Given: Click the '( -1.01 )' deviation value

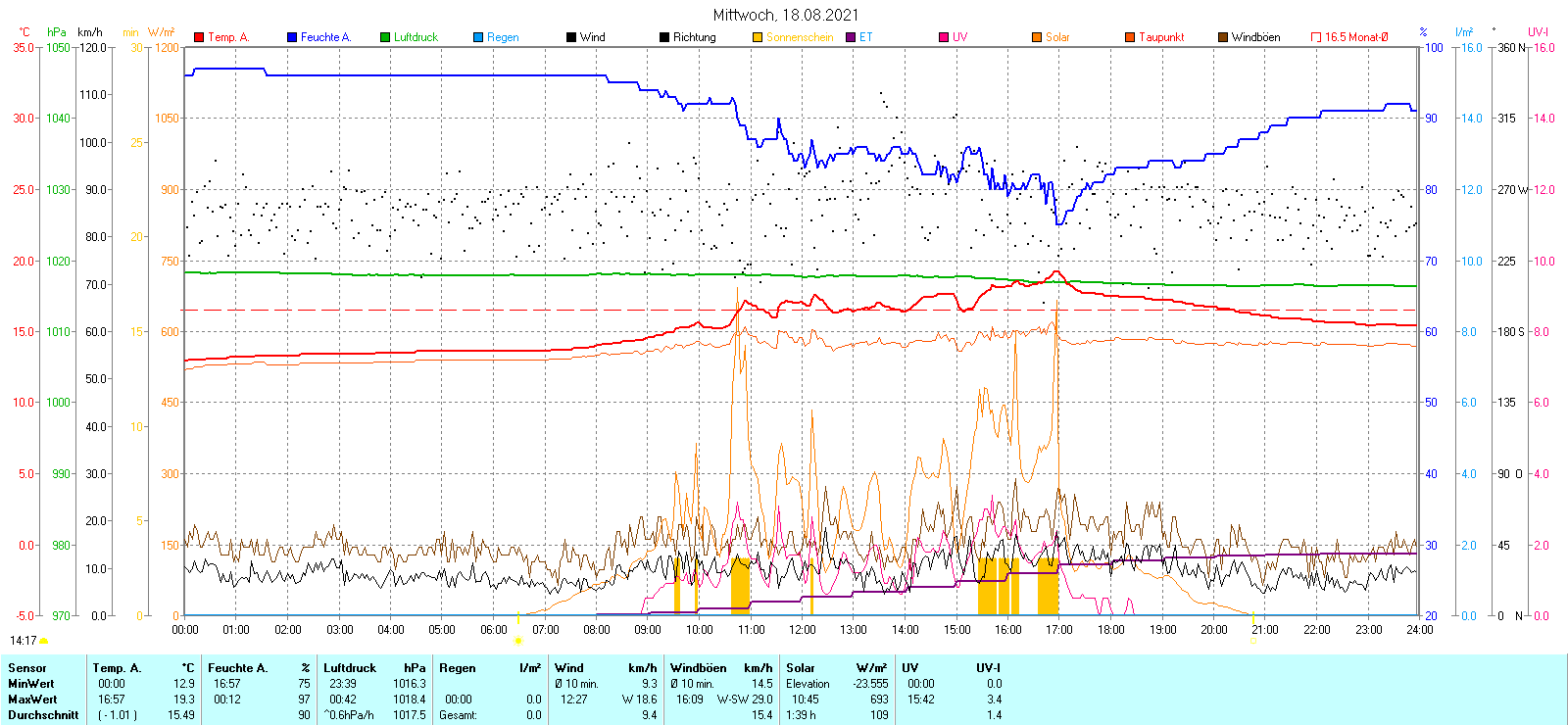Looking at the screenshot, I should (x=118, y=715).
